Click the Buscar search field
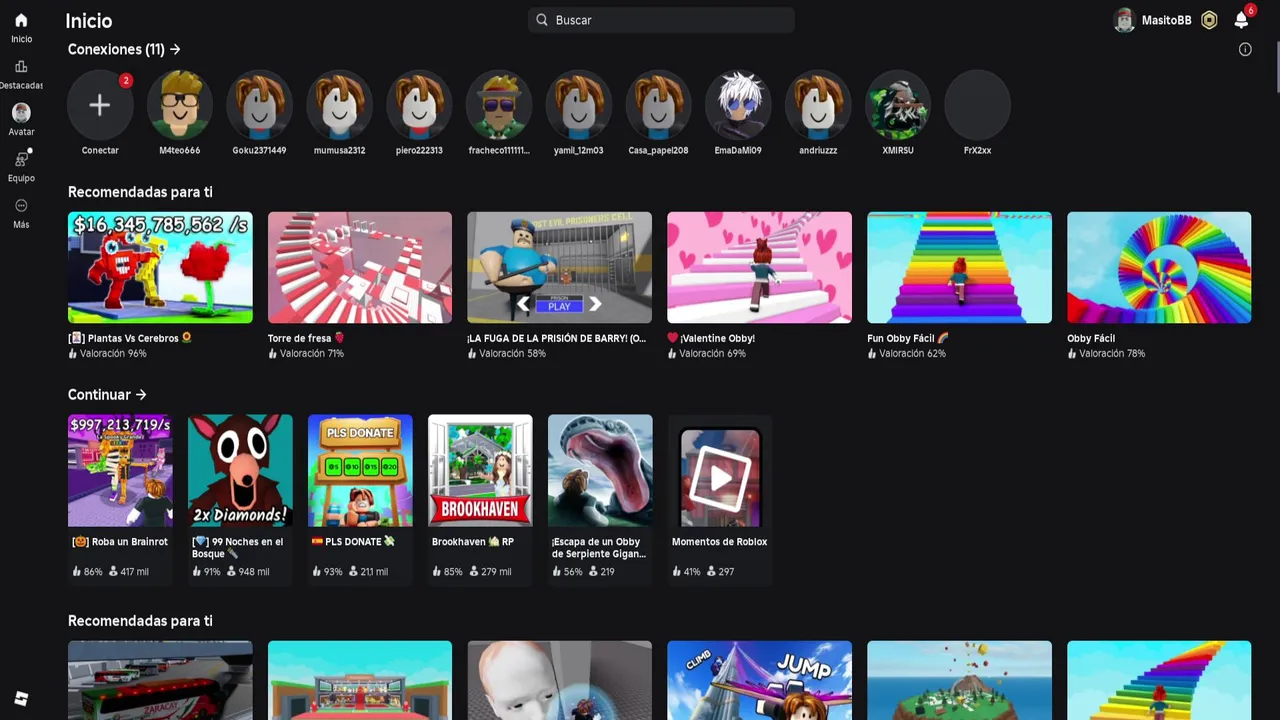 point(661,20)
